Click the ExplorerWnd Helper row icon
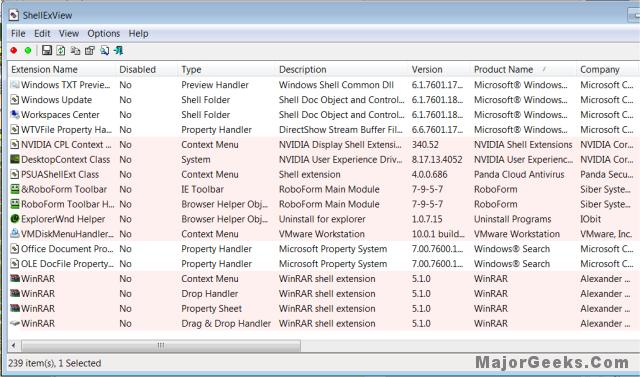The height and width of the screenshot is (377, 640). coord(15,219)
